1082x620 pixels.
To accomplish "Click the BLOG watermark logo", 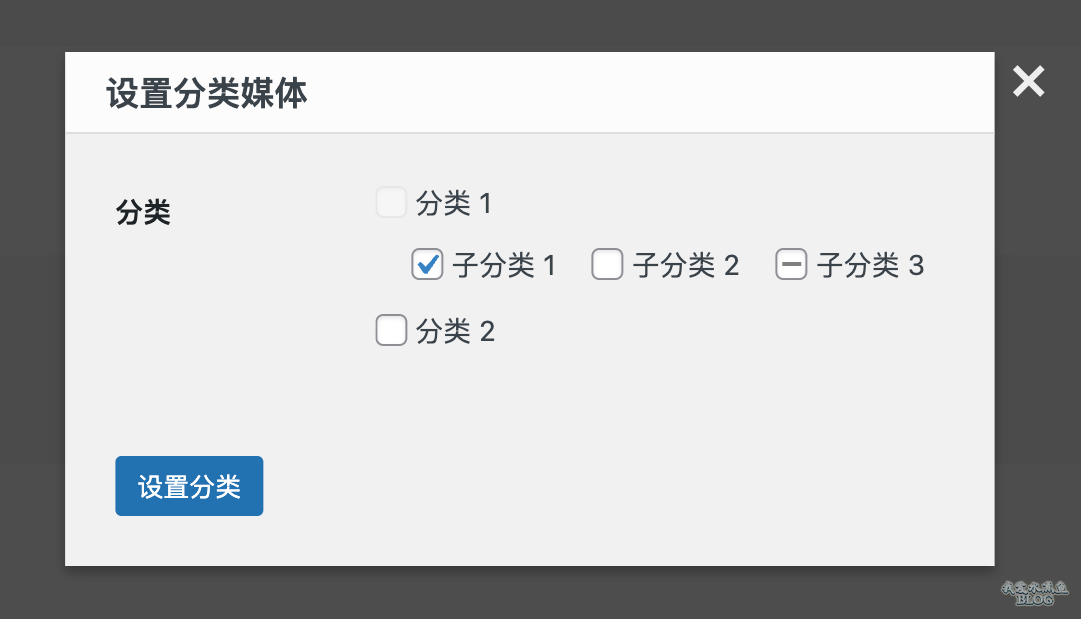I will (x=1034, y=592).
